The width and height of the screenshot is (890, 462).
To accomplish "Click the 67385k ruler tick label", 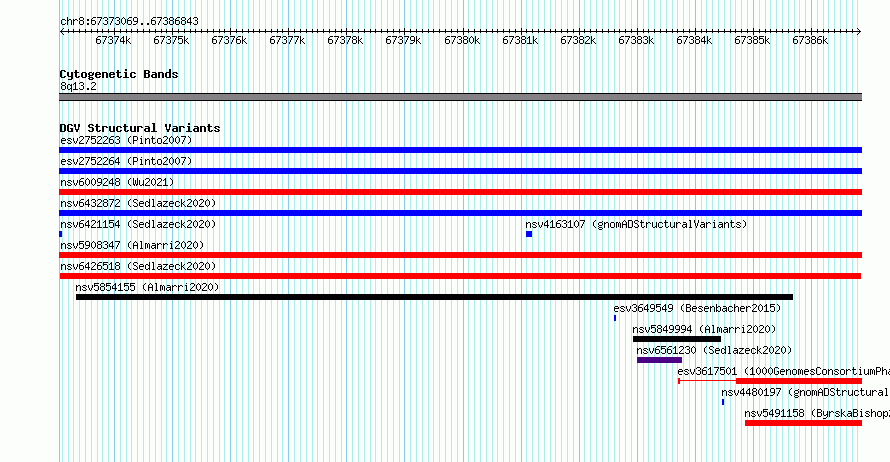I will pyautogui.click(x=752, y=40).
